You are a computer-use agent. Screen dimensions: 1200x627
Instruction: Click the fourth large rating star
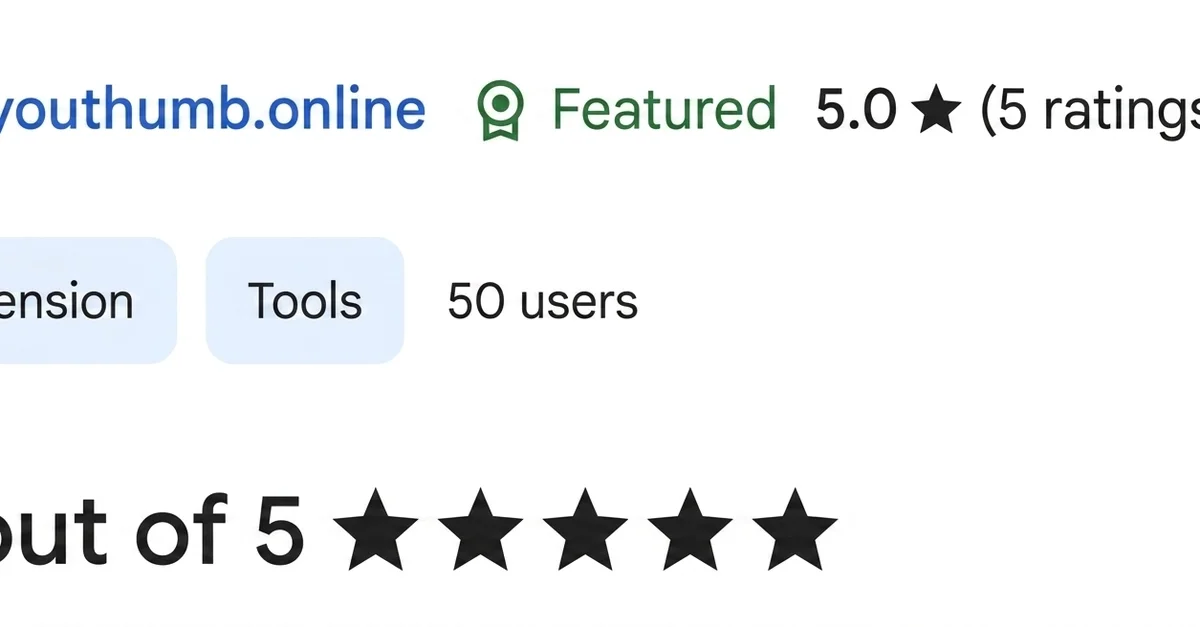click(x=691, y=529)
